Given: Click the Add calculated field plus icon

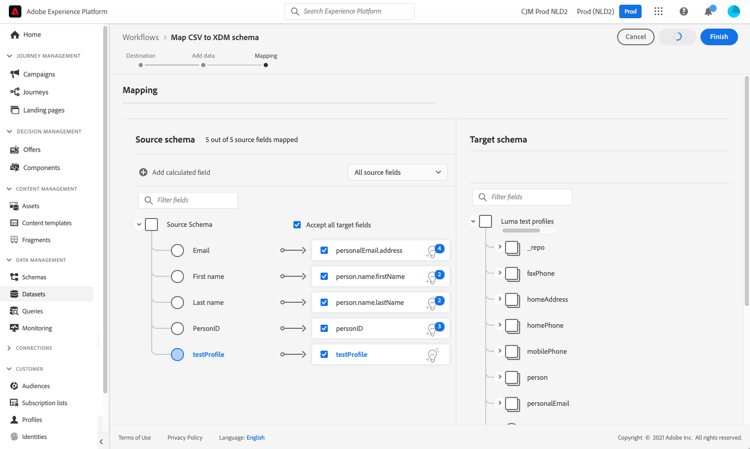Looking at the screenshot, I should click(143, 172).
